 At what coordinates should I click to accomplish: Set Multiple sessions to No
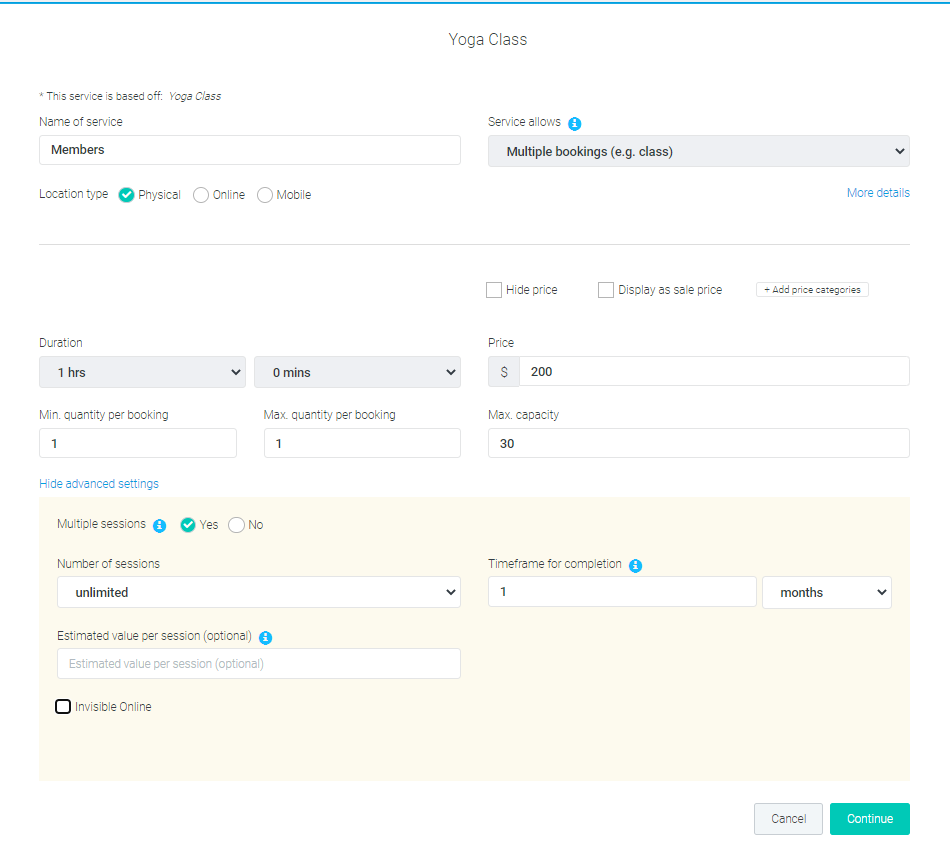pyautogui.click(x=236, y=524)
